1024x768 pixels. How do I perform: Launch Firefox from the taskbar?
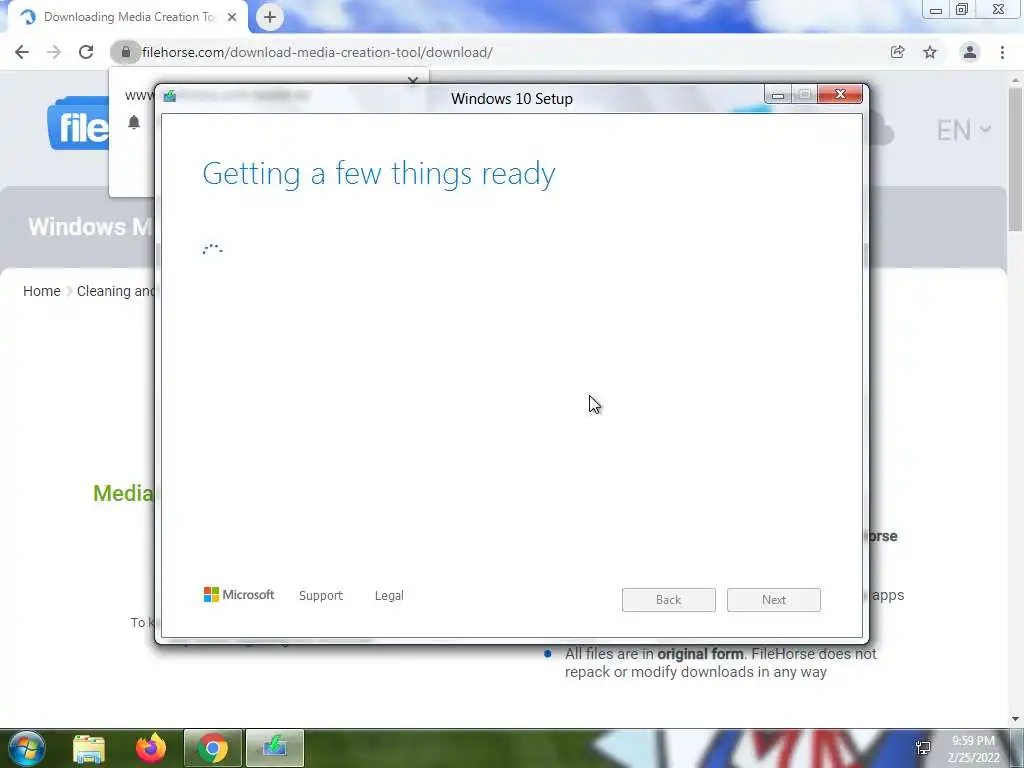pos(151,748)
